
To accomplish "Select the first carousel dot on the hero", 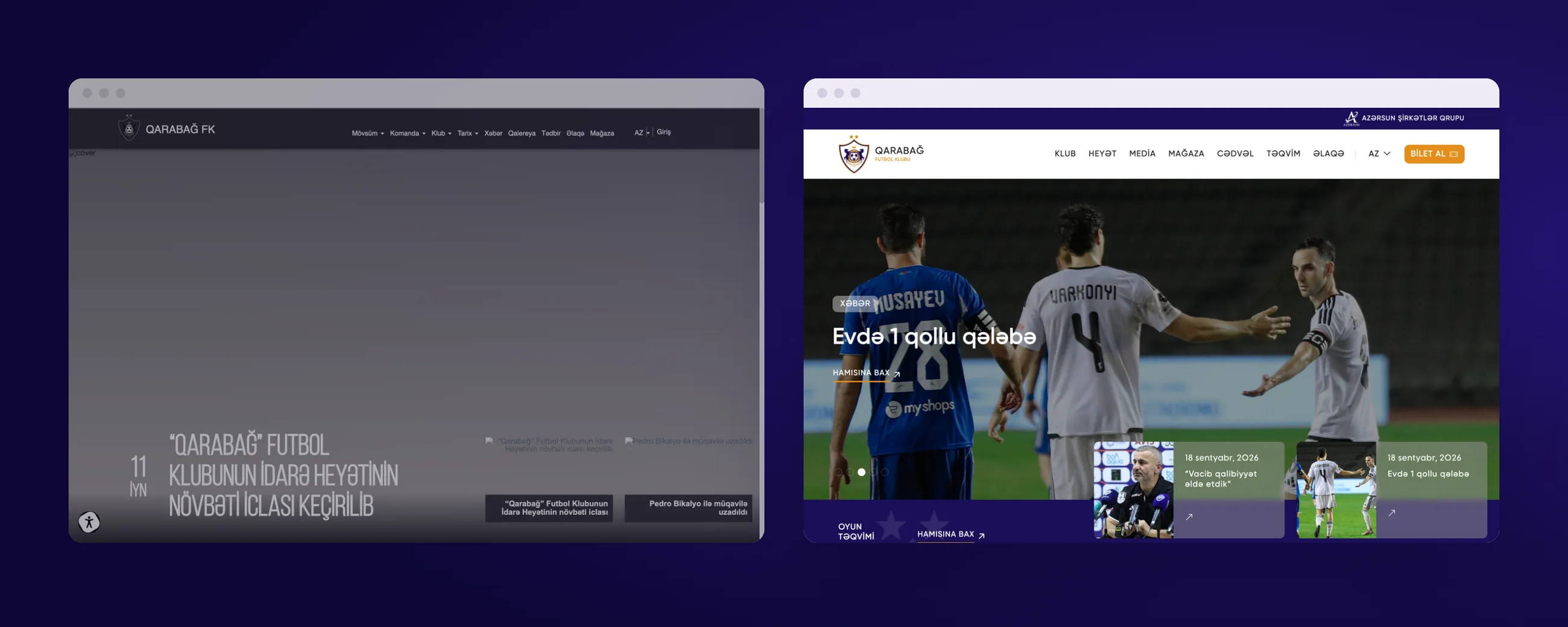I will (838, 472).
